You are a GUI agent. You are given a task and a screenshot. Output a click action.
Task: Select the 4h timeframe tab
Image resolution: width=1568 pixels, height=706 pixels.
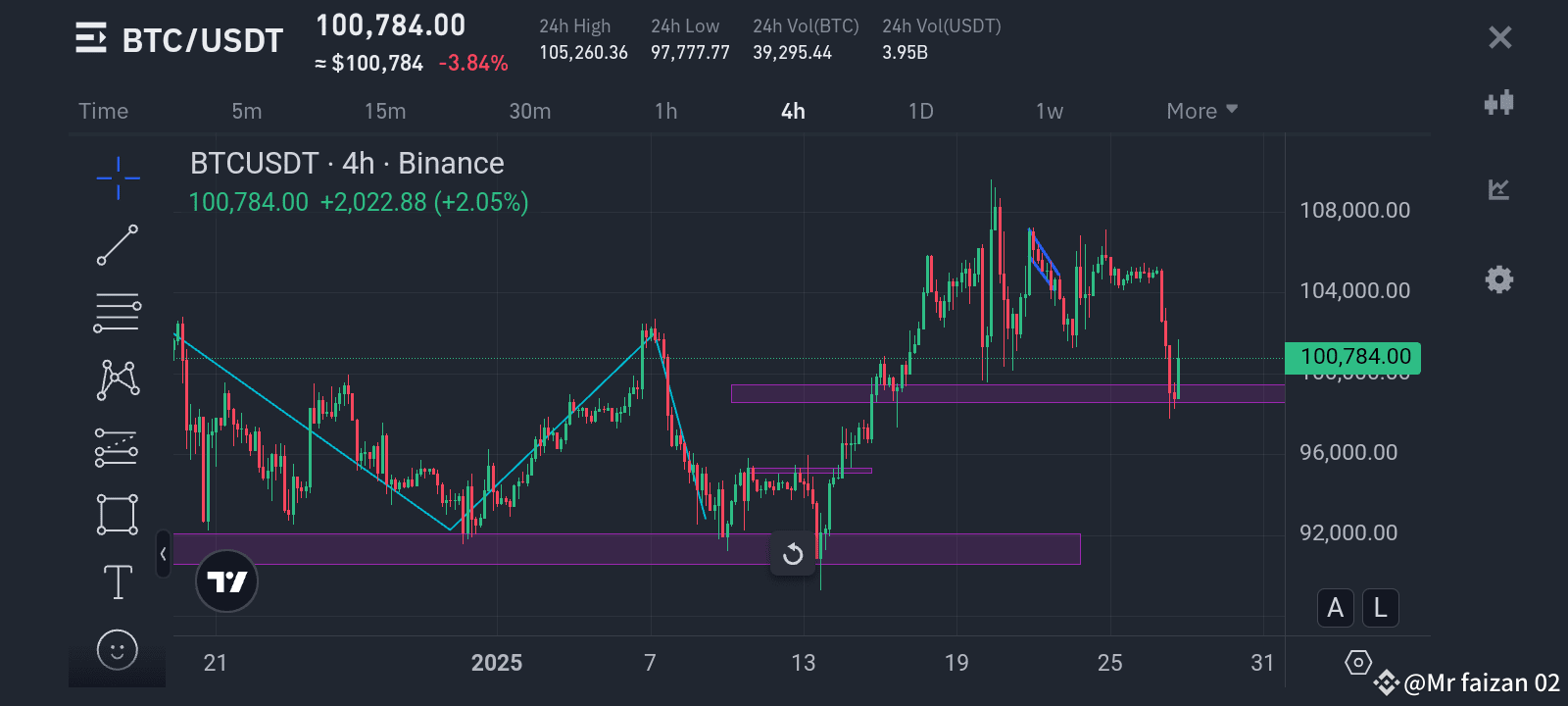click(x=793, y=111)
